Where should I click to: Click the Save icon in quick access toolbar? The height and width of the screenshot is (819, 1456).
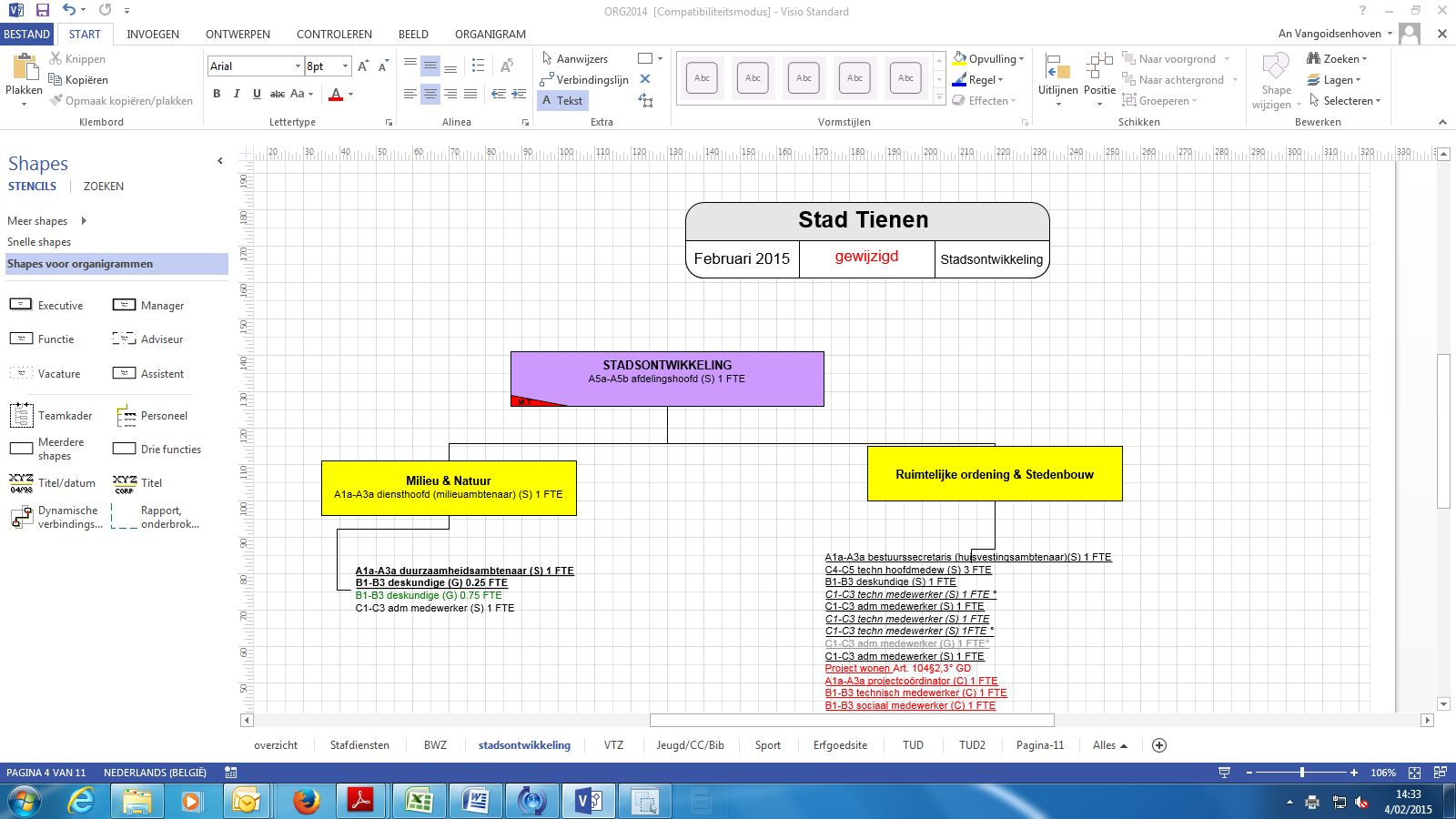42,10
